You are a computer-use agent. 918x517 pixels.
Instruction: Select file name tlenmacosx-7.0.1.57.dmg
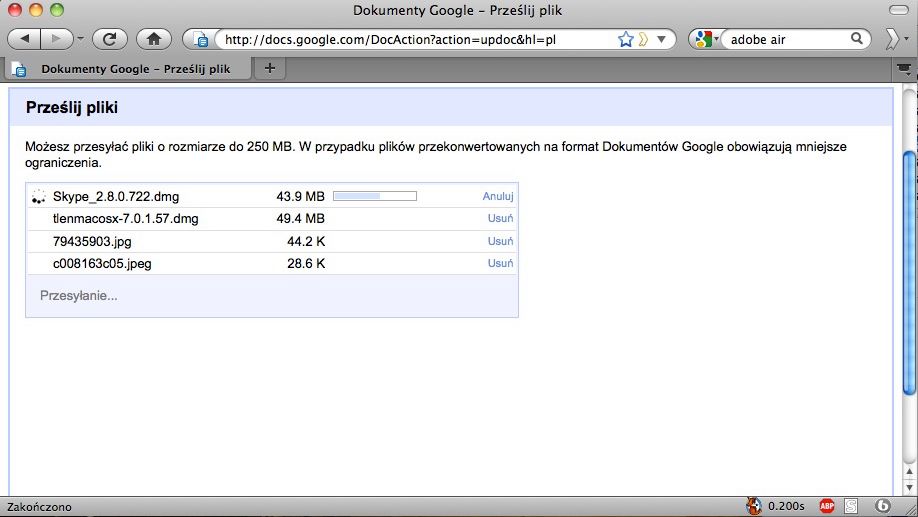pos(126,219)
